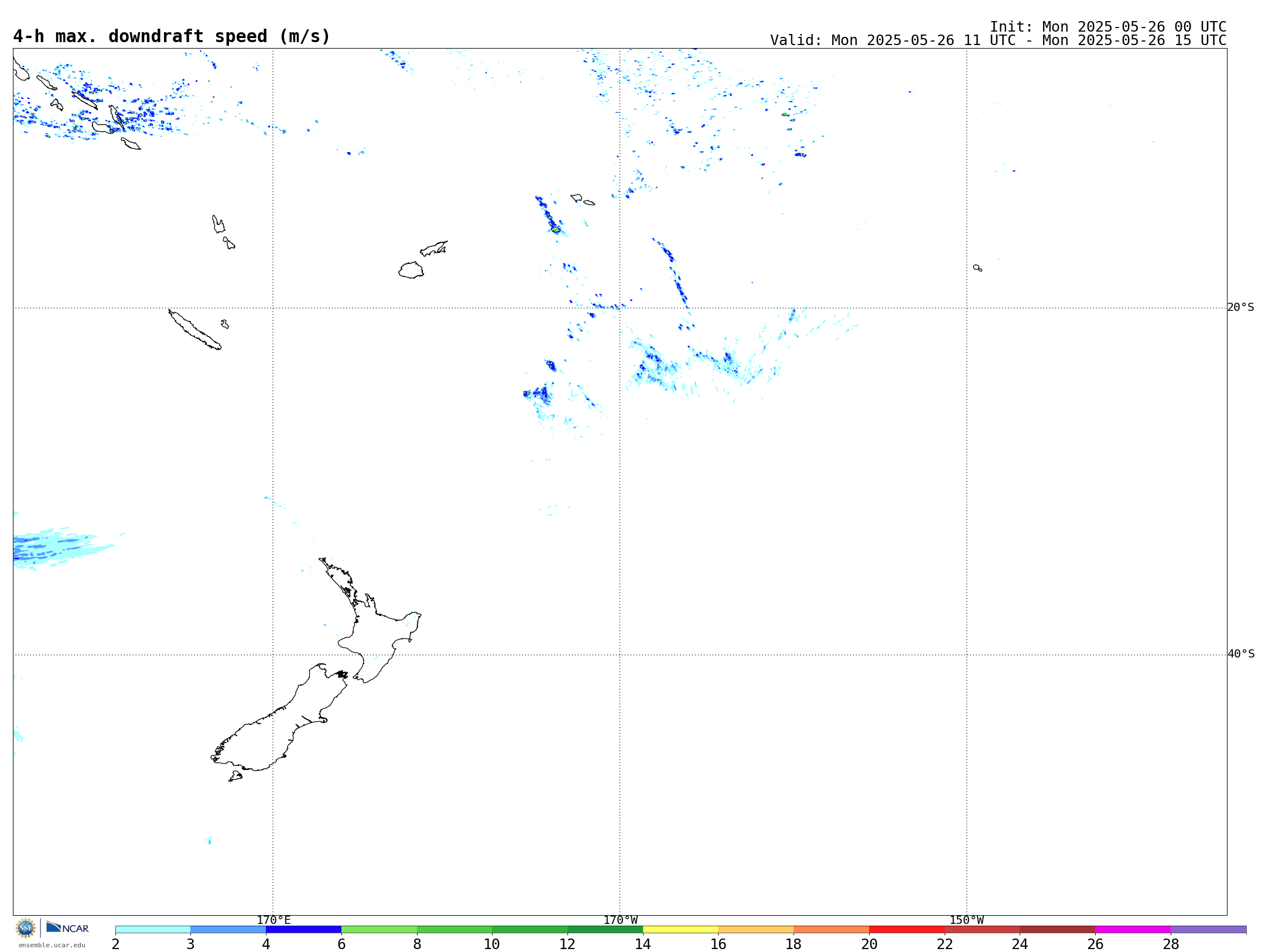Viewport: 1265px width, 952px height.
Task: Click the NCAR logo
Action: pyautogui.click(x=67, y=927)
